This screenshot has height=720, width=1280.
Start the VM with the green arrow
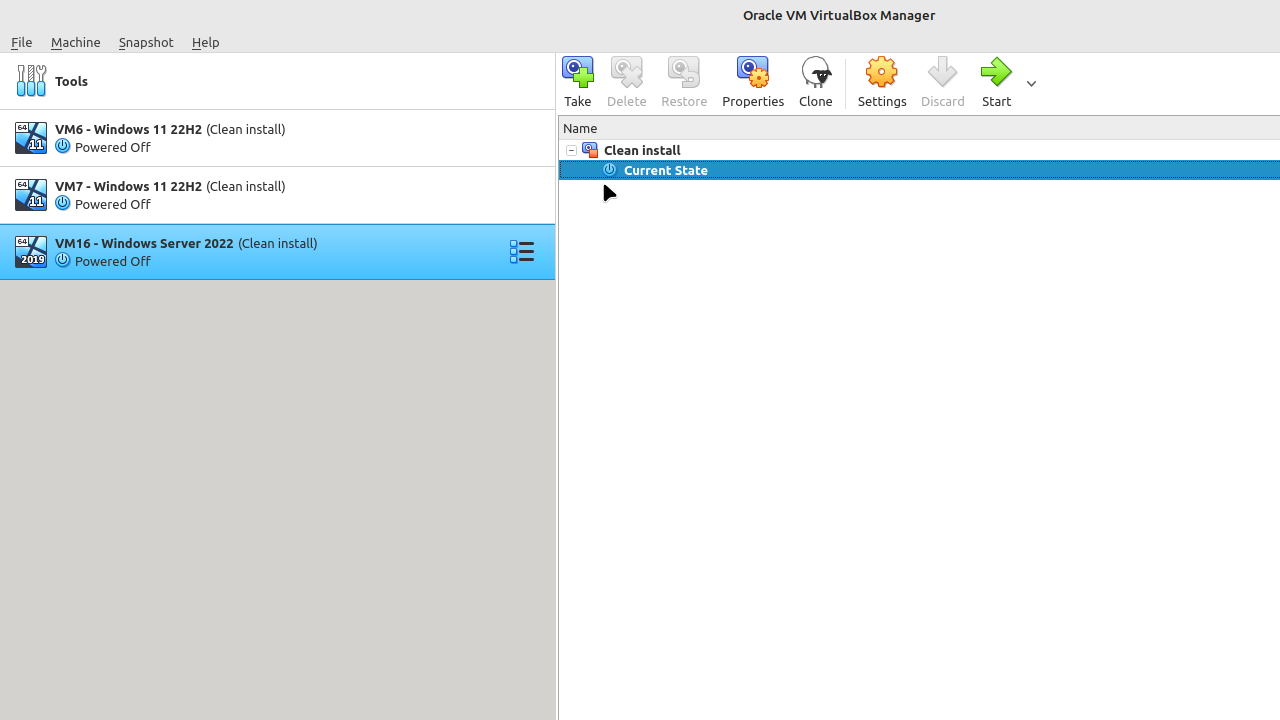(x=996, y=73)
